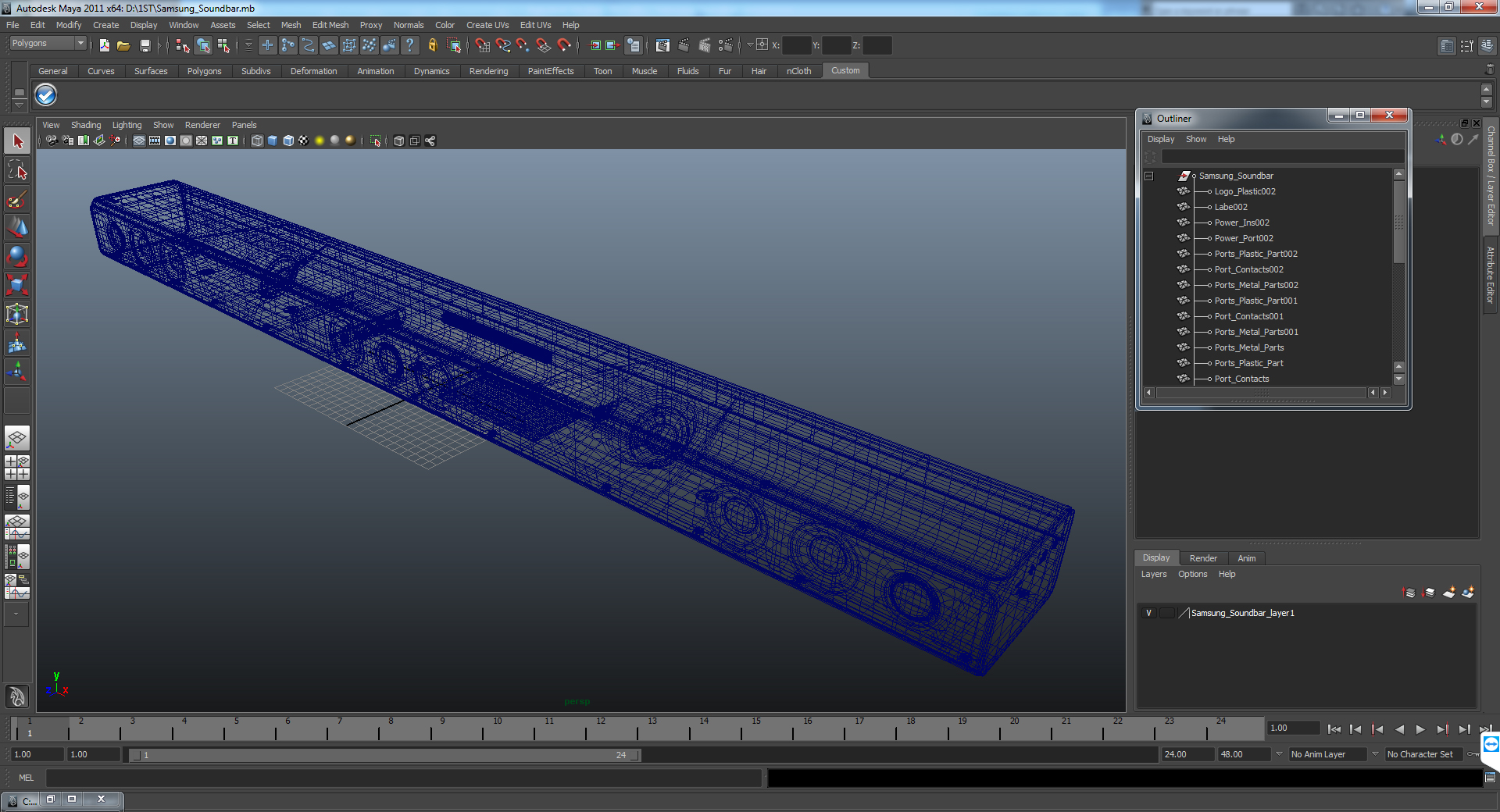Screen dimensions: 1500x812
Task: Switch to the Render layer tab
Action: point(1203,558)
